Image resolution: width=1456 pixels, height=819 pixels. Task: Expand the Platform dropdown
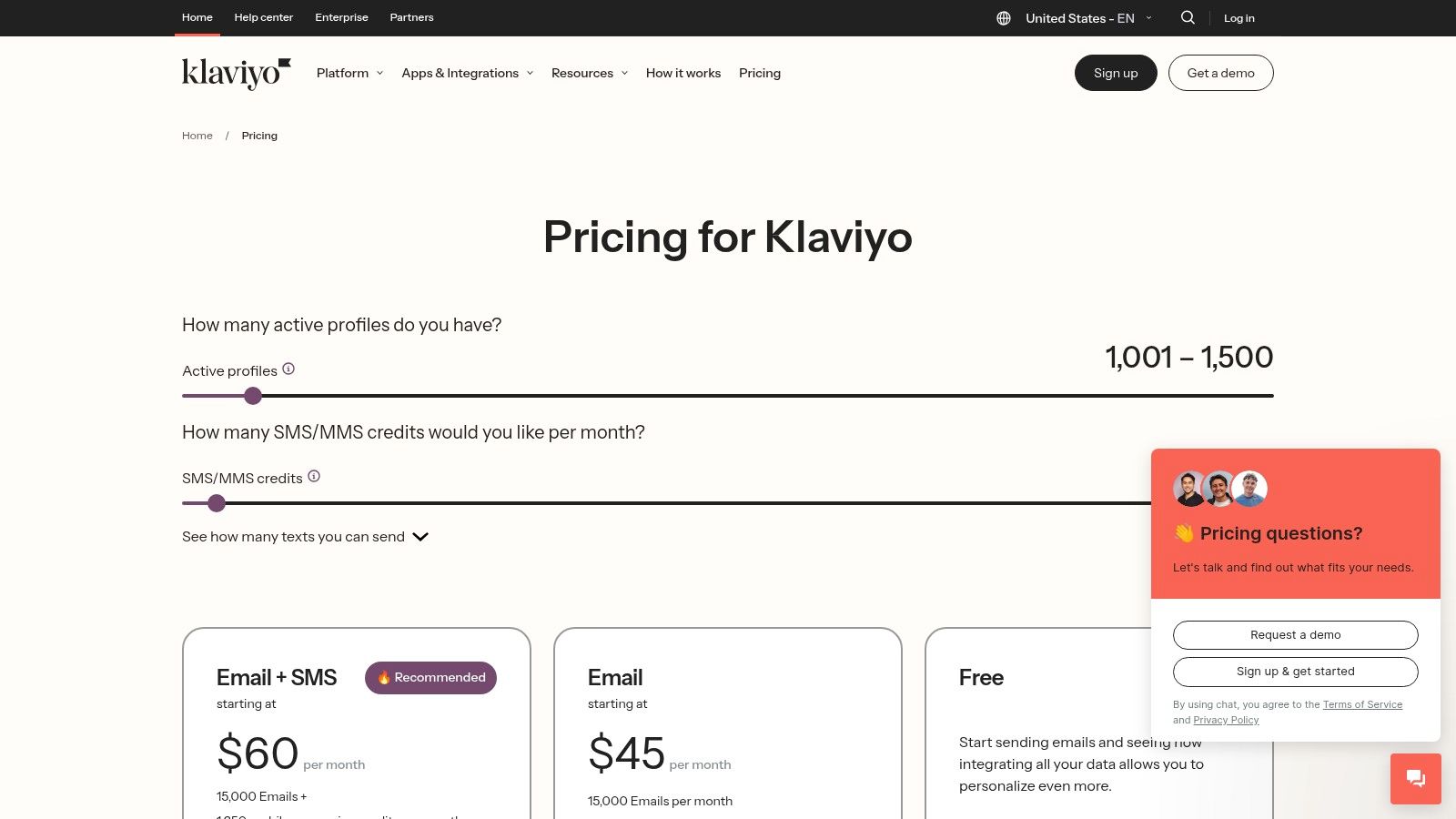pyautogui.click(x=349, y=73)
